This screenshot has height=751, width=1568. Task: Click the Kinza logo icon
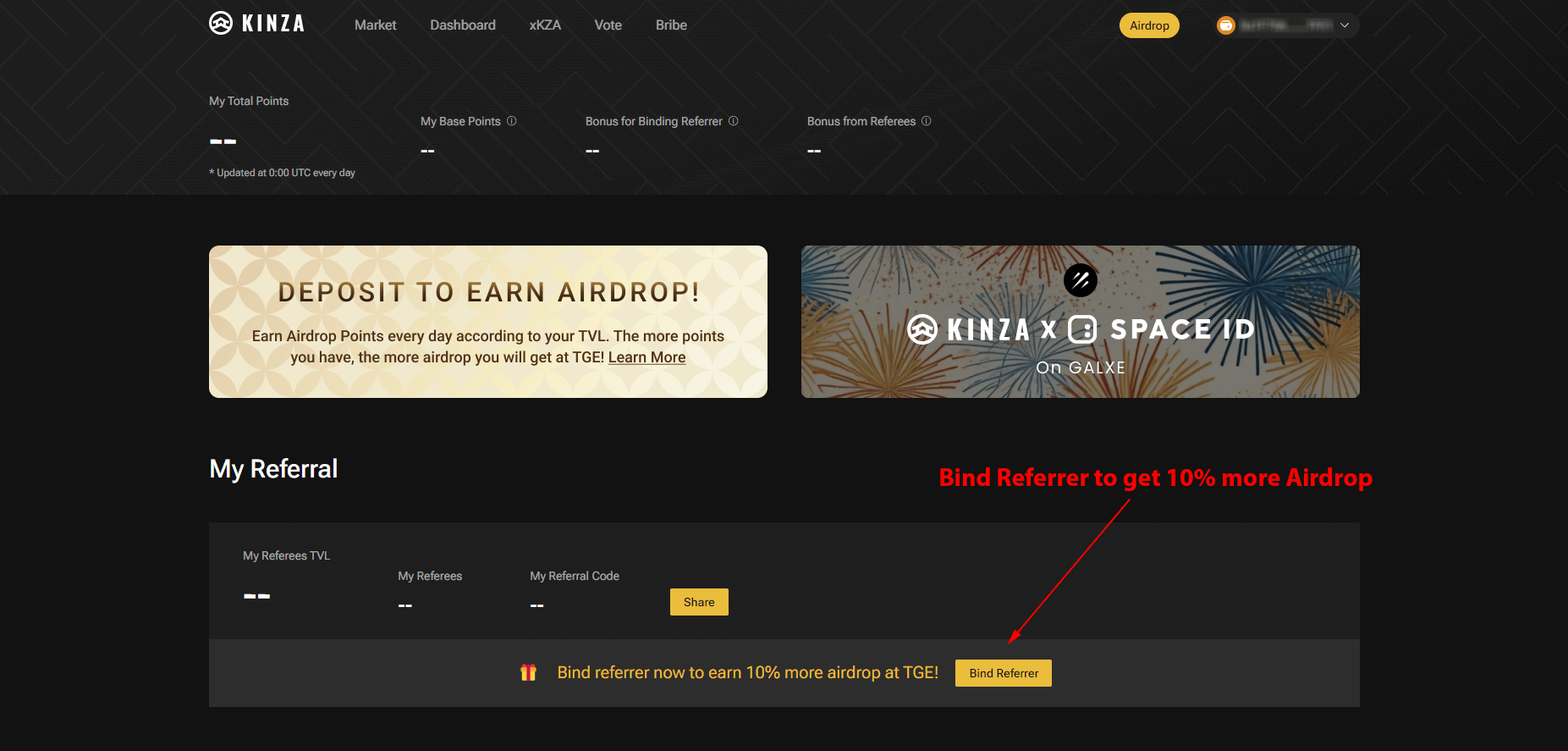pos(221,23)
